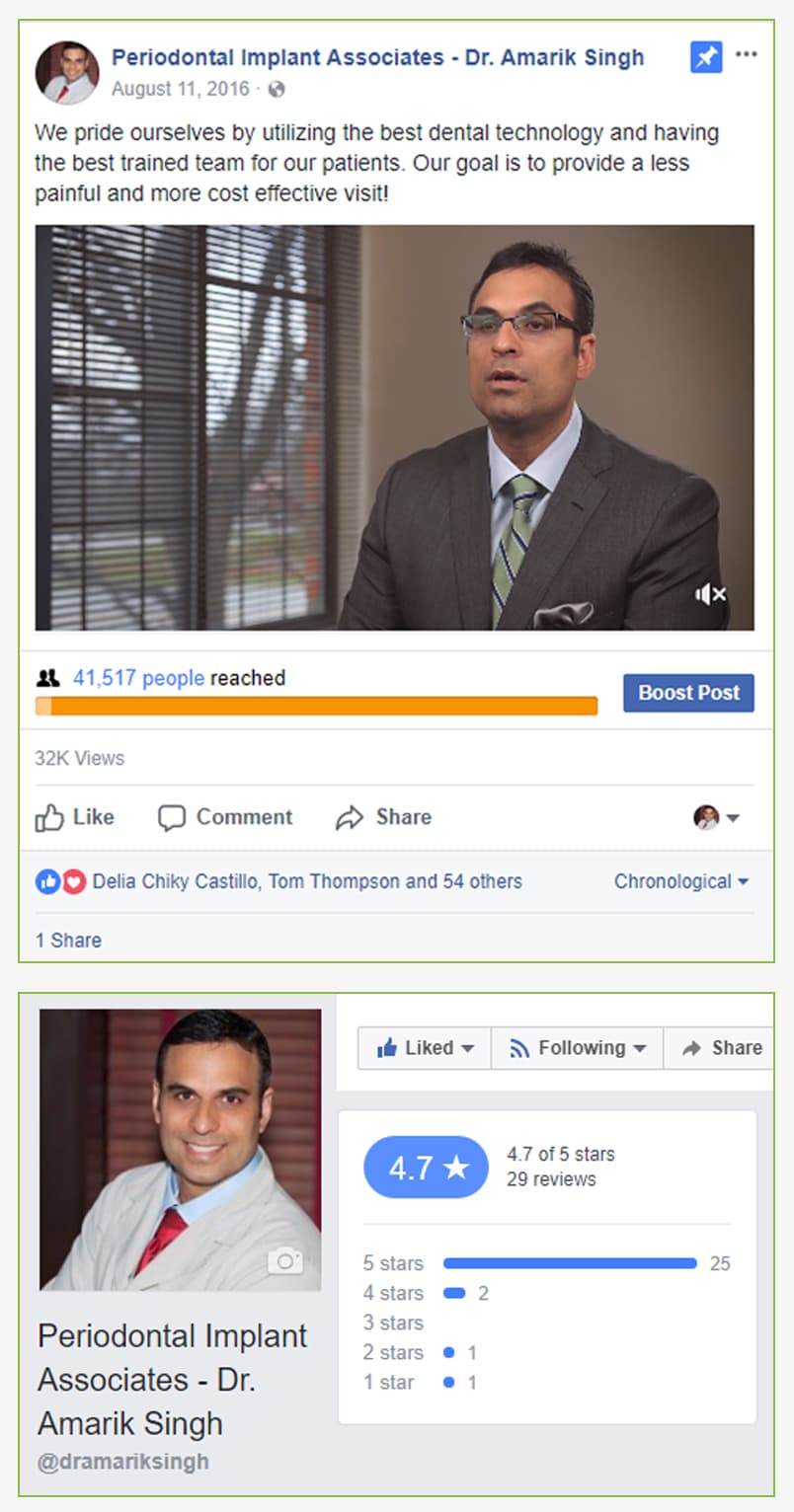Open the Chronological sort dropdown
794x1512 pixels.
pyautogui.click(x=681, y=881)
